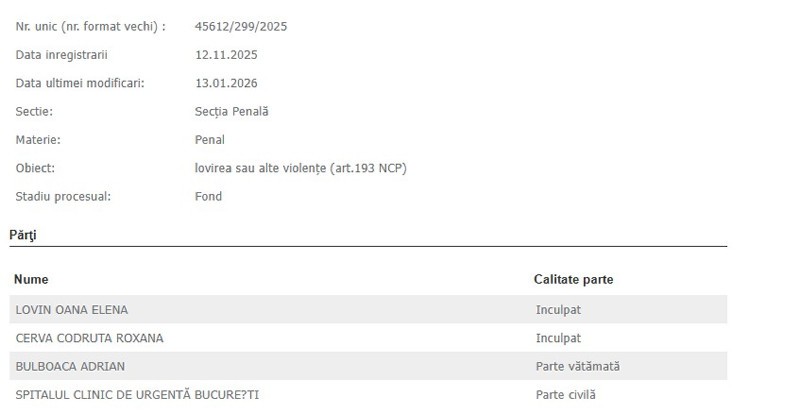The width and height of the screenshot is (800, 420).
Task: Click the Parte vătămată role cell
Action: [577, 366]
